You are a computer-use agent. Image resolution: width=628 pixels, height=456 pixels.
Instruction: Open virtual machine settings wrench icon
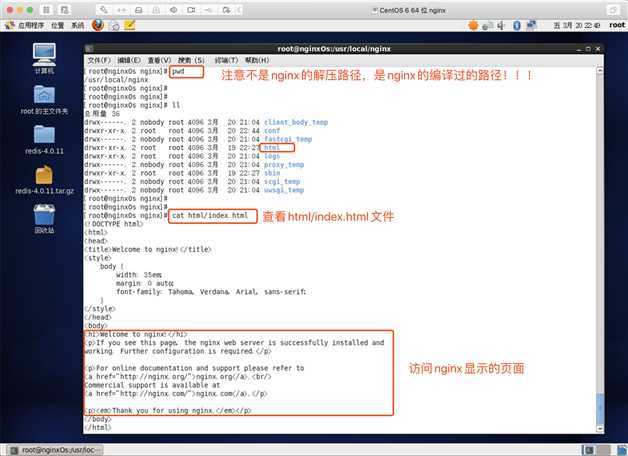click(x=104, y=10)
